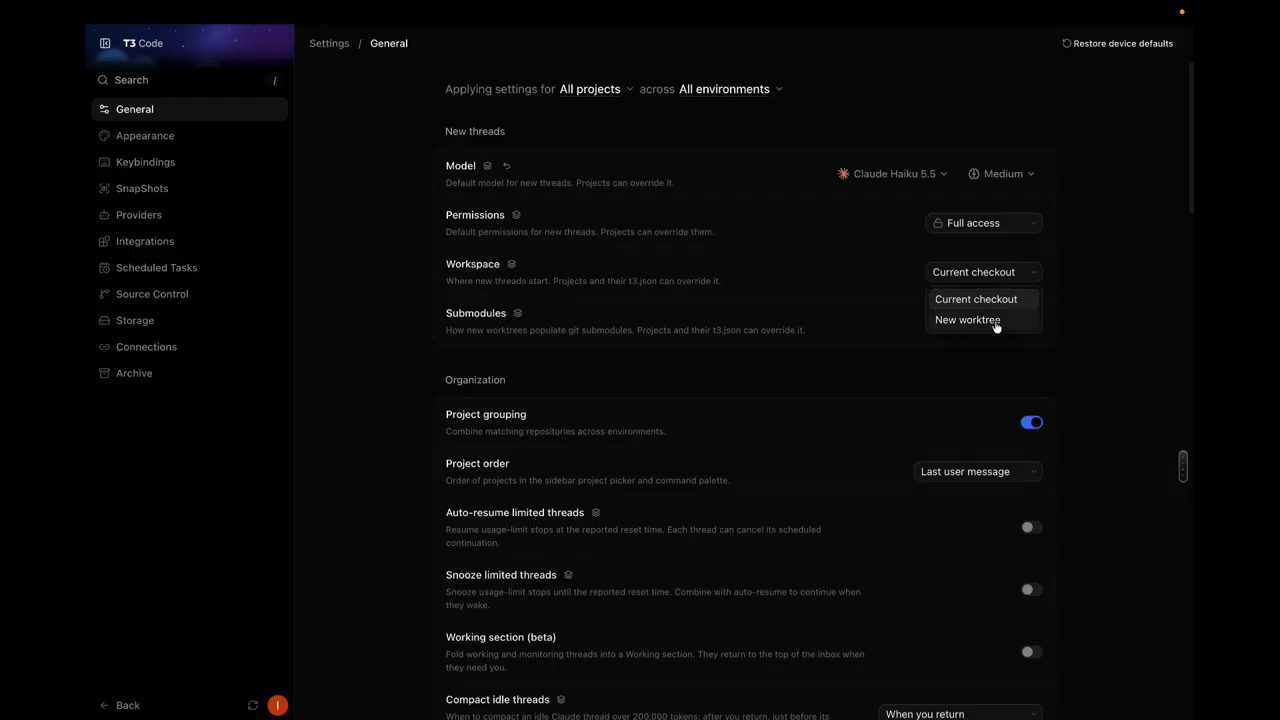Select Current checkout in the Workspace menu
The height and width of the screenshot is (720, 1280).
pos(984,299)
